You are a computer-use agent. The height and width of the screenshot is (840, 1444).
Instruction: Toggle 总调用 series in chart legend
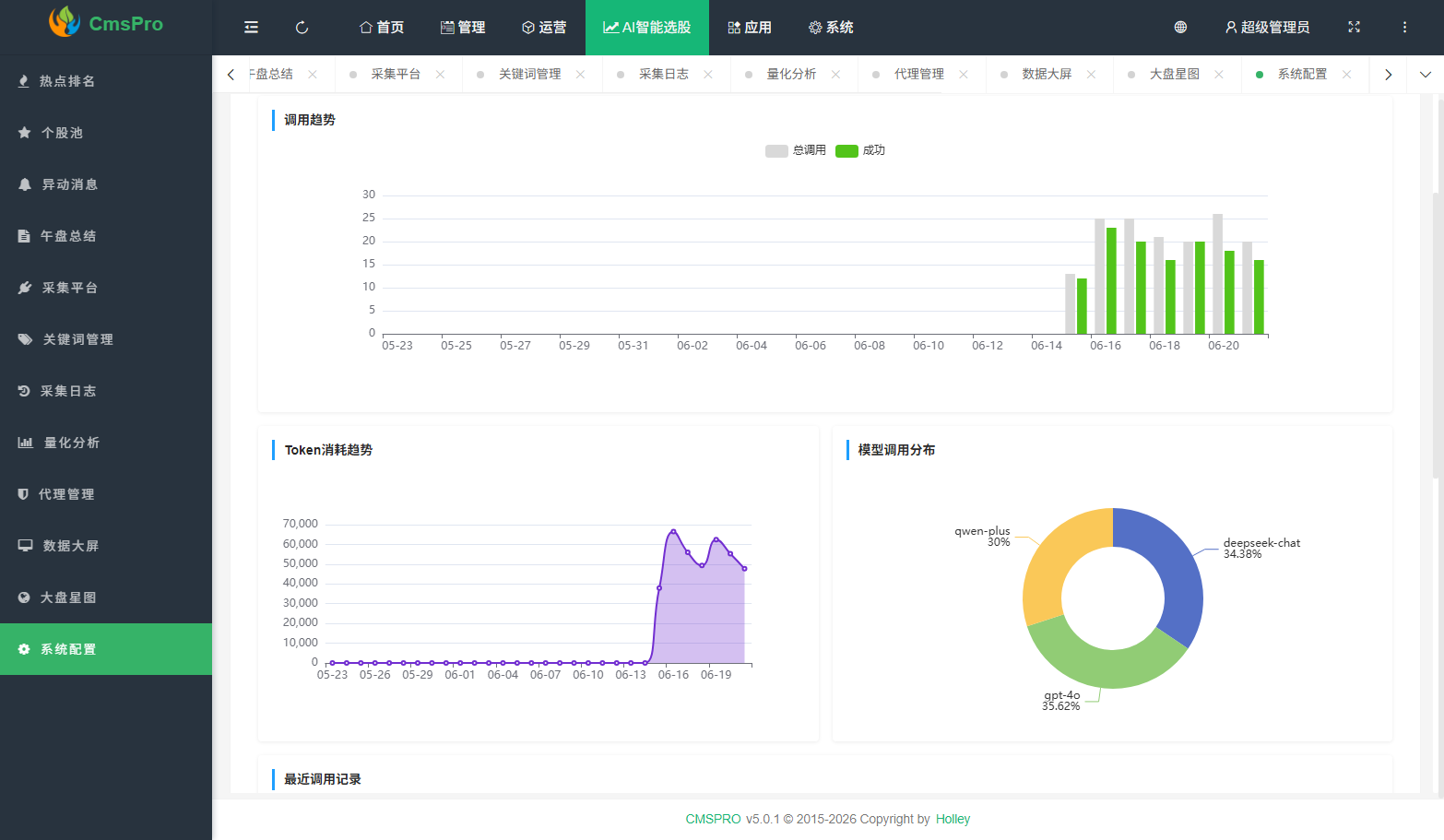click(796, 150)
